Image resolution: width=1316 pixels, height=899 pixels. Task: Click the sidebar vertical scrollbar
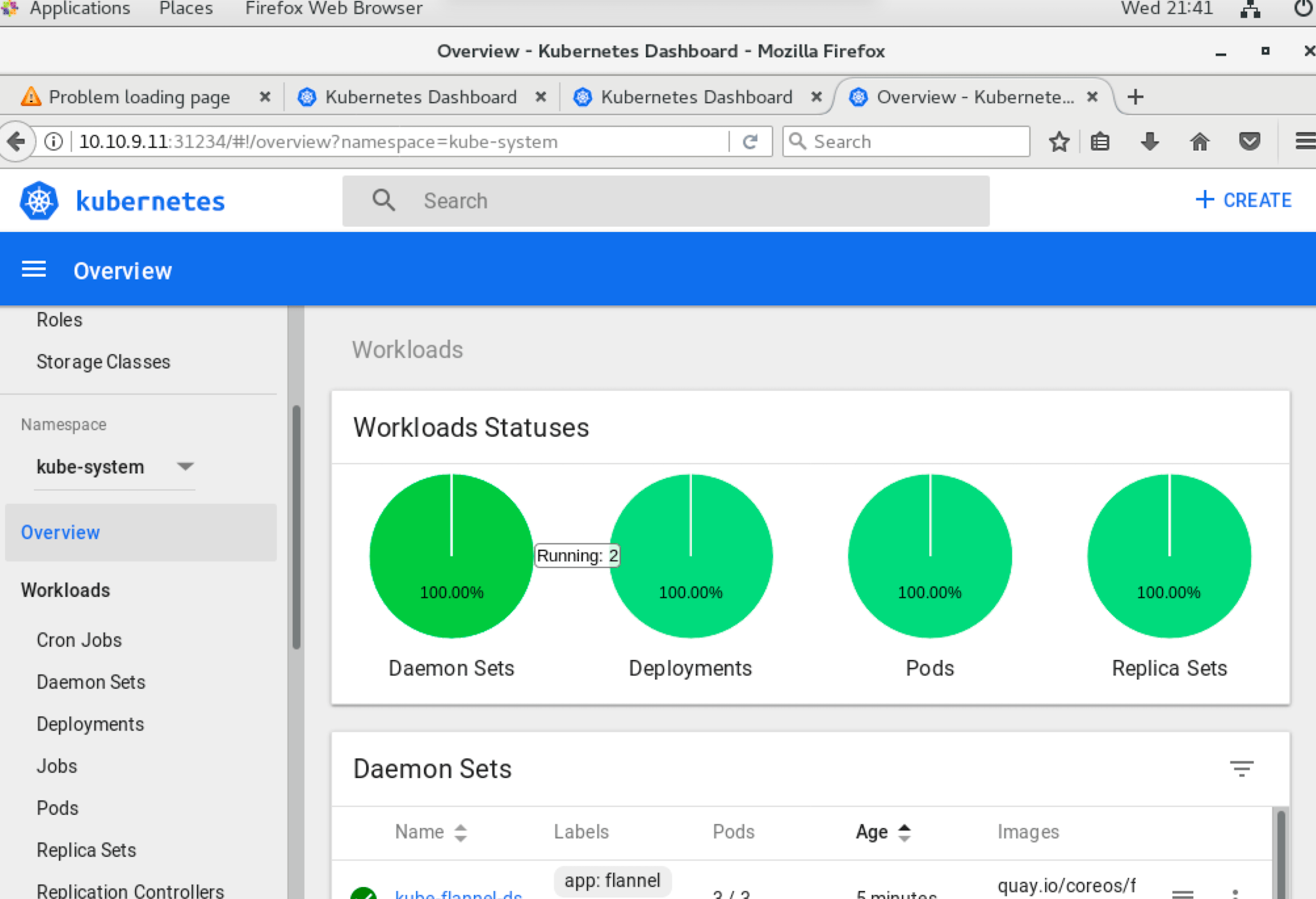coord(296,526)
